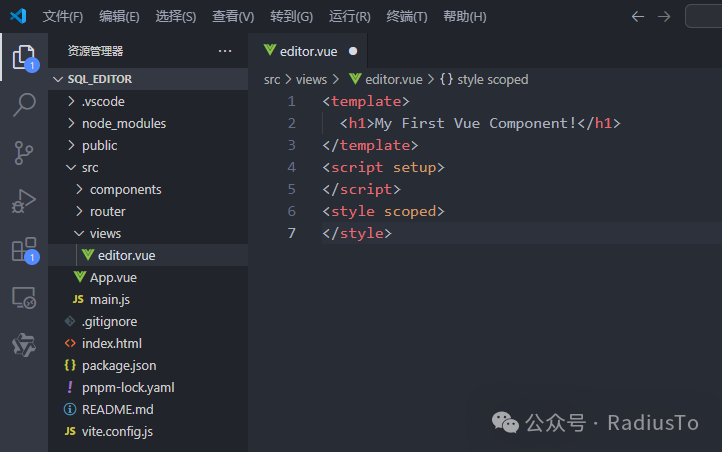Expand the components folder
This screenshot has height=452, width=722.
[125, 189]
